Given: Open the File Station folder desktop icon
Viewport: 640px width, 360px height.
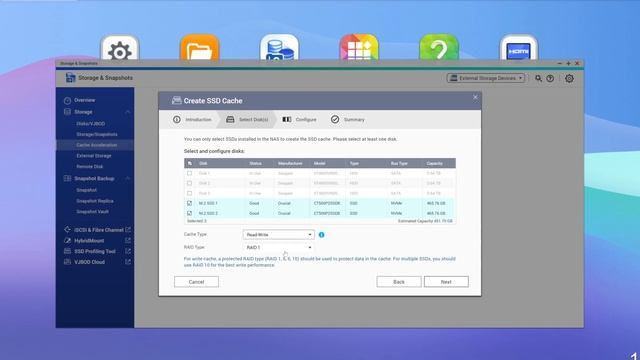Looking at the screenshot, I should (200, 48).
